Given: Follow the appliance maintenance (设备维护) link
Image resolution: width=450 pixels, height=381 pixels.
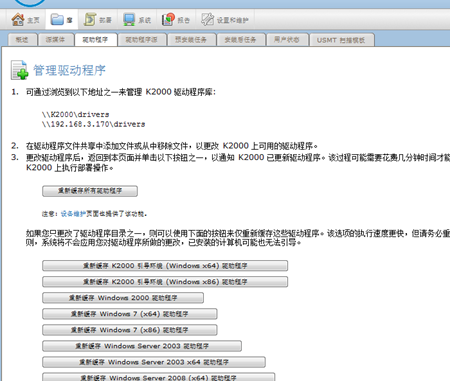Looking at the screenshot, I should 73,214.
